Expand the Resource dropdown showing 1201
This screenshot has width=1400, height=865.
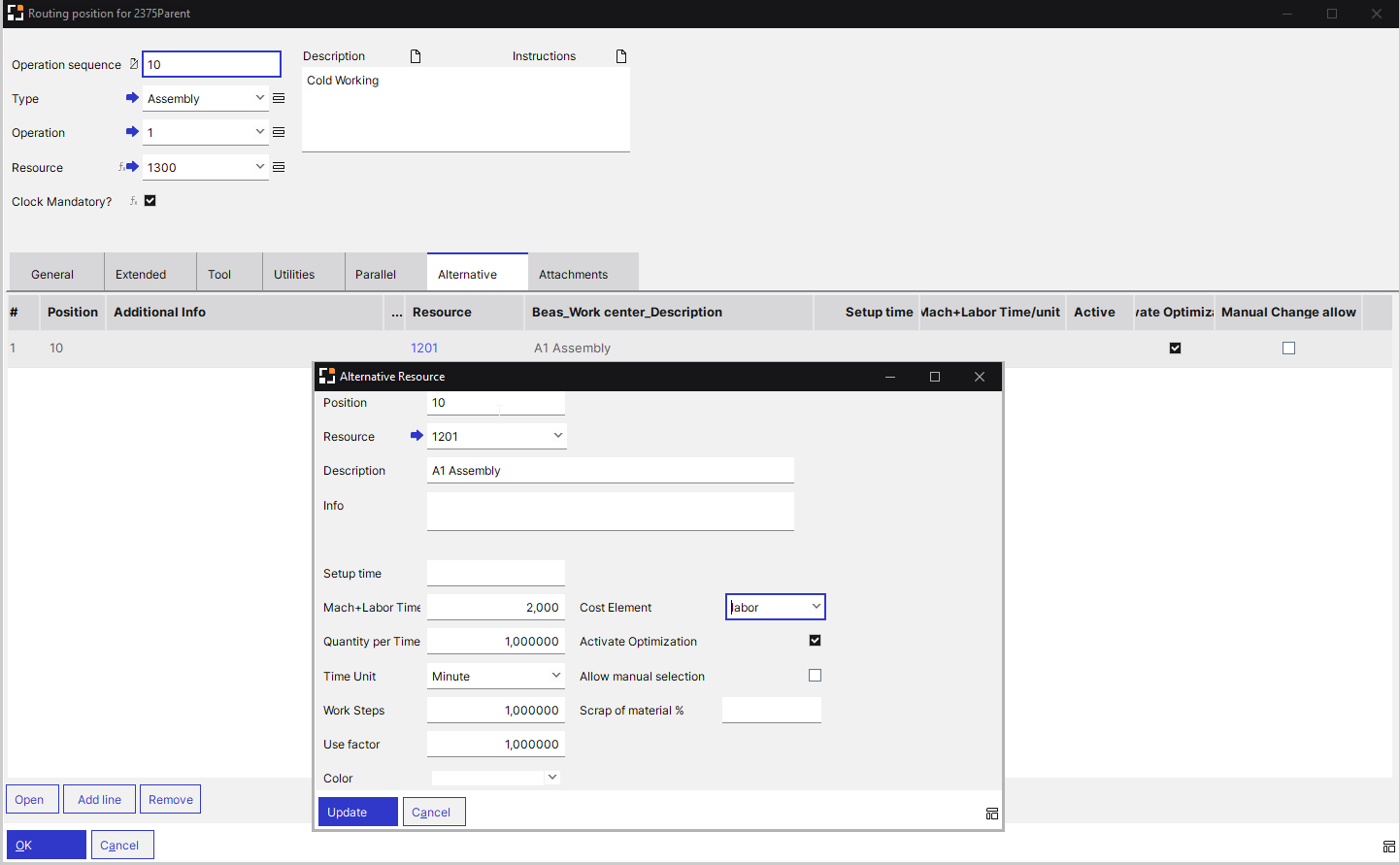coord(557,435)
